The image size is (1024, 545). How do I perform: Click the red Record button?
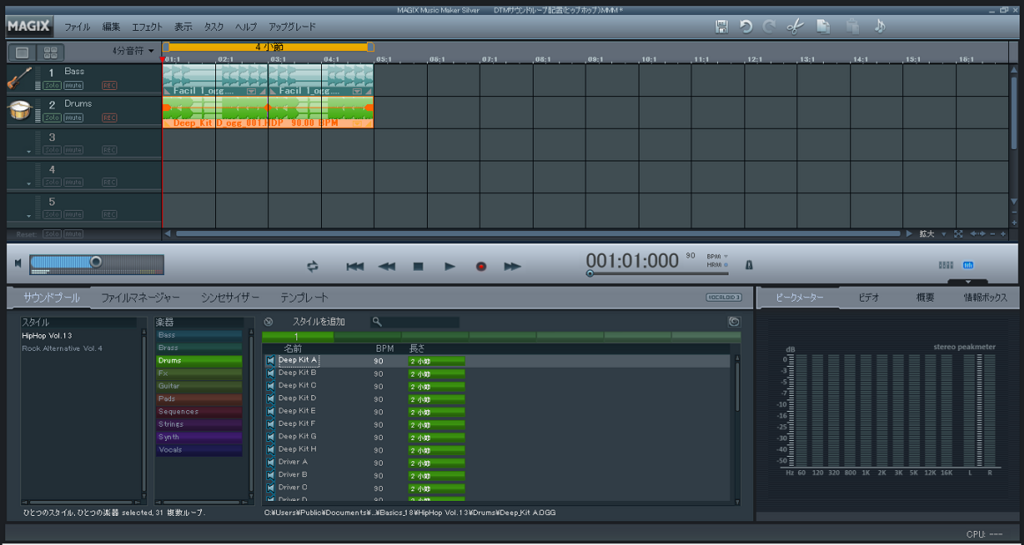click(481, 266)
